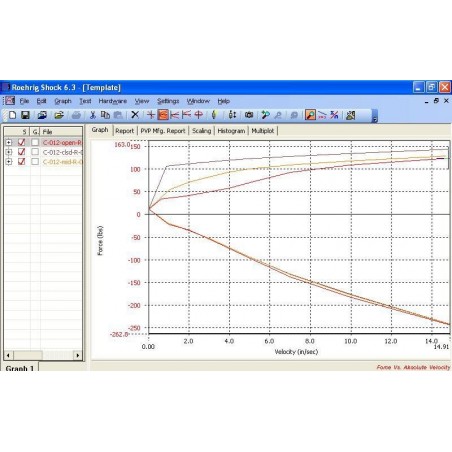Screen dimensions: 452x452
Task: Click the red circle-with-cross graph icon
Action: click(199, 115)
